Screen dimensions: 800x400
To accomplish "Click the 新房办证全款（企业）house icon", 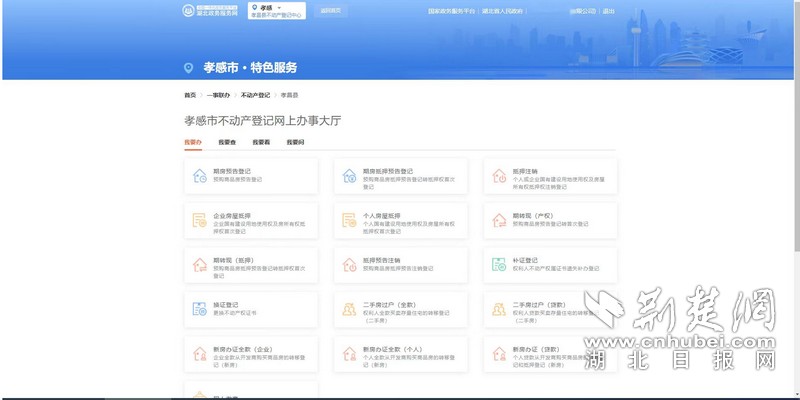I will point(200,353).
